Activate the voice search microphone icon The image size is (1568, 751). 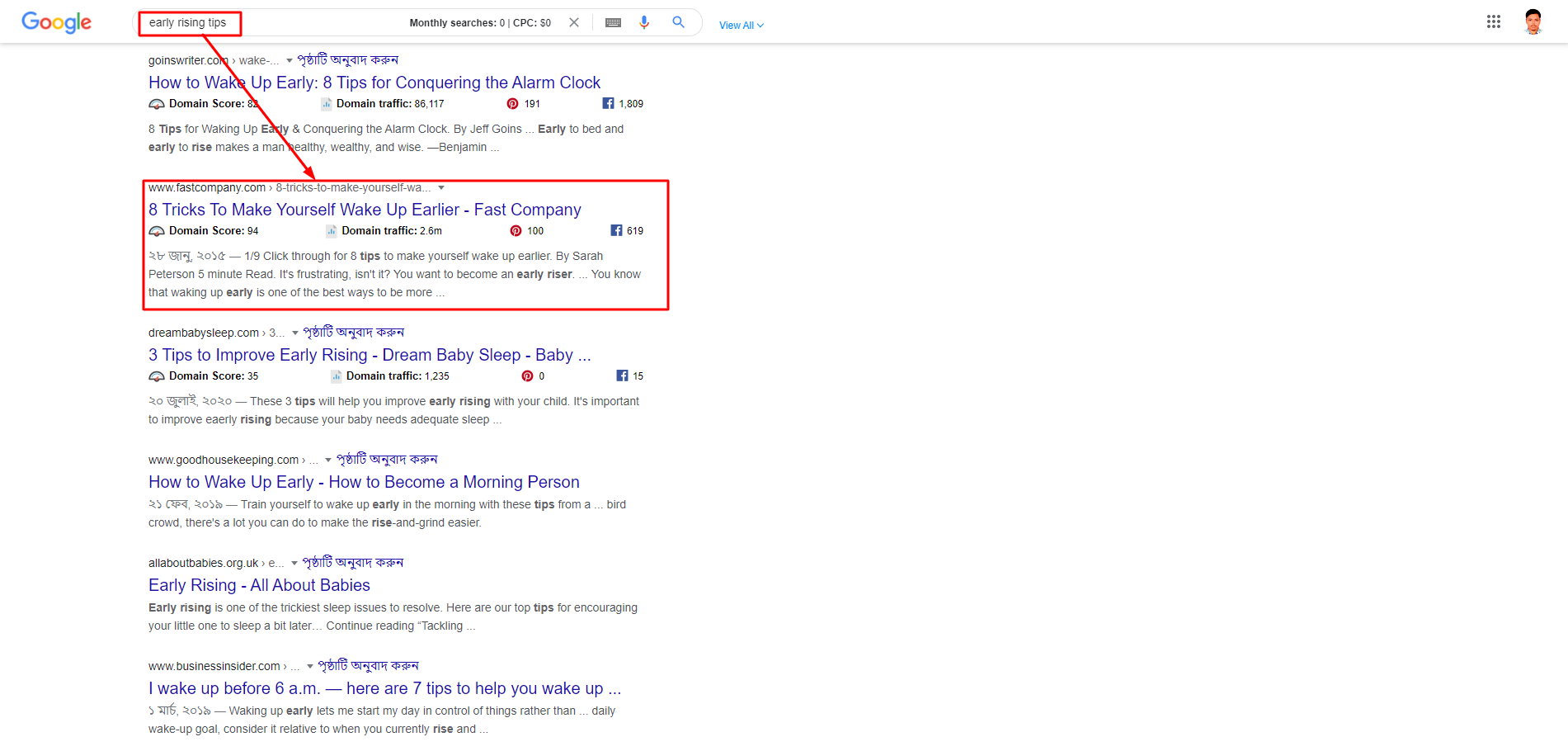point(644,22)
